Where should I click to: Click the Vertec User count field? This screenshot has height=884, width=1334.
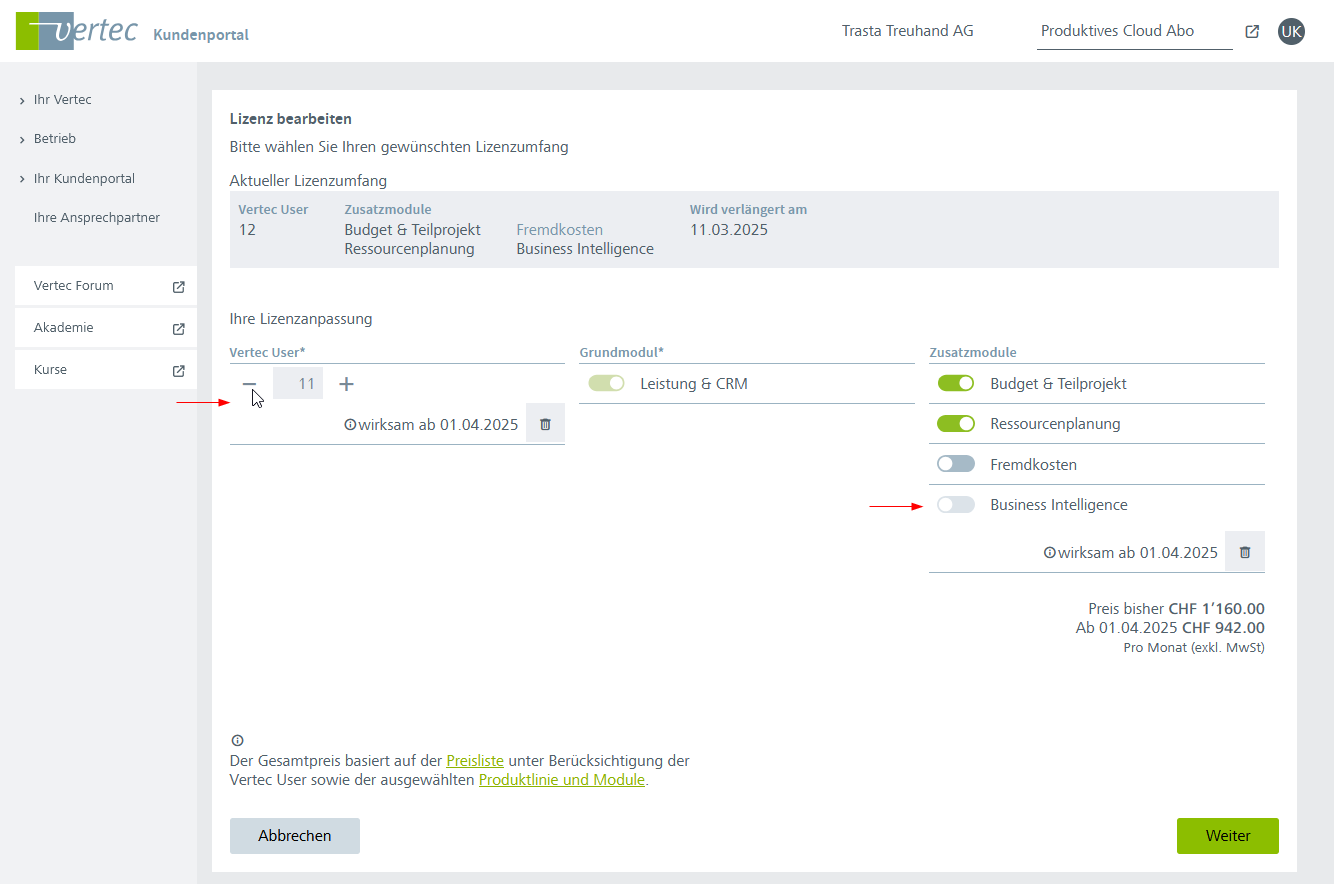point(298,384)
